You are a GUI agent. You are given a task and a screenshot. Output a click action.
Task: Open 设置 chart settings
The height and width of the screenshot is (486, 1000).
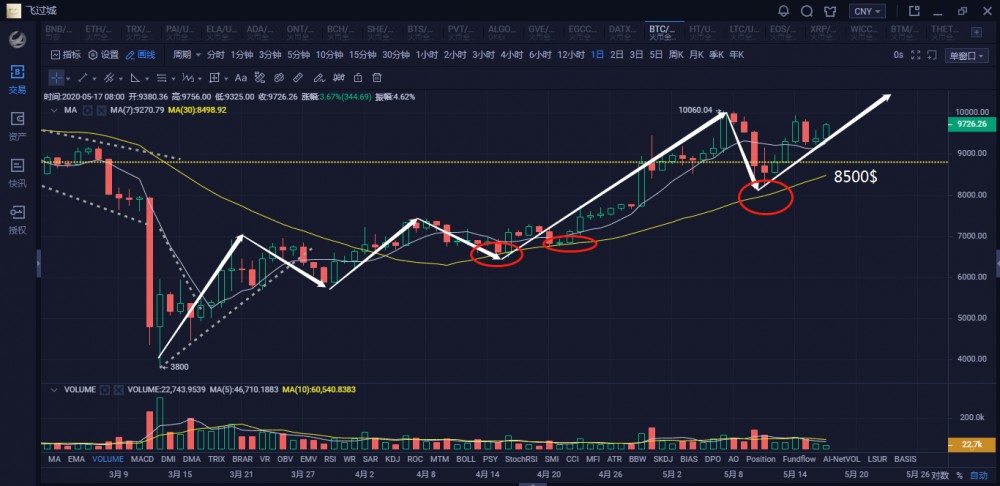coord(103,55)
